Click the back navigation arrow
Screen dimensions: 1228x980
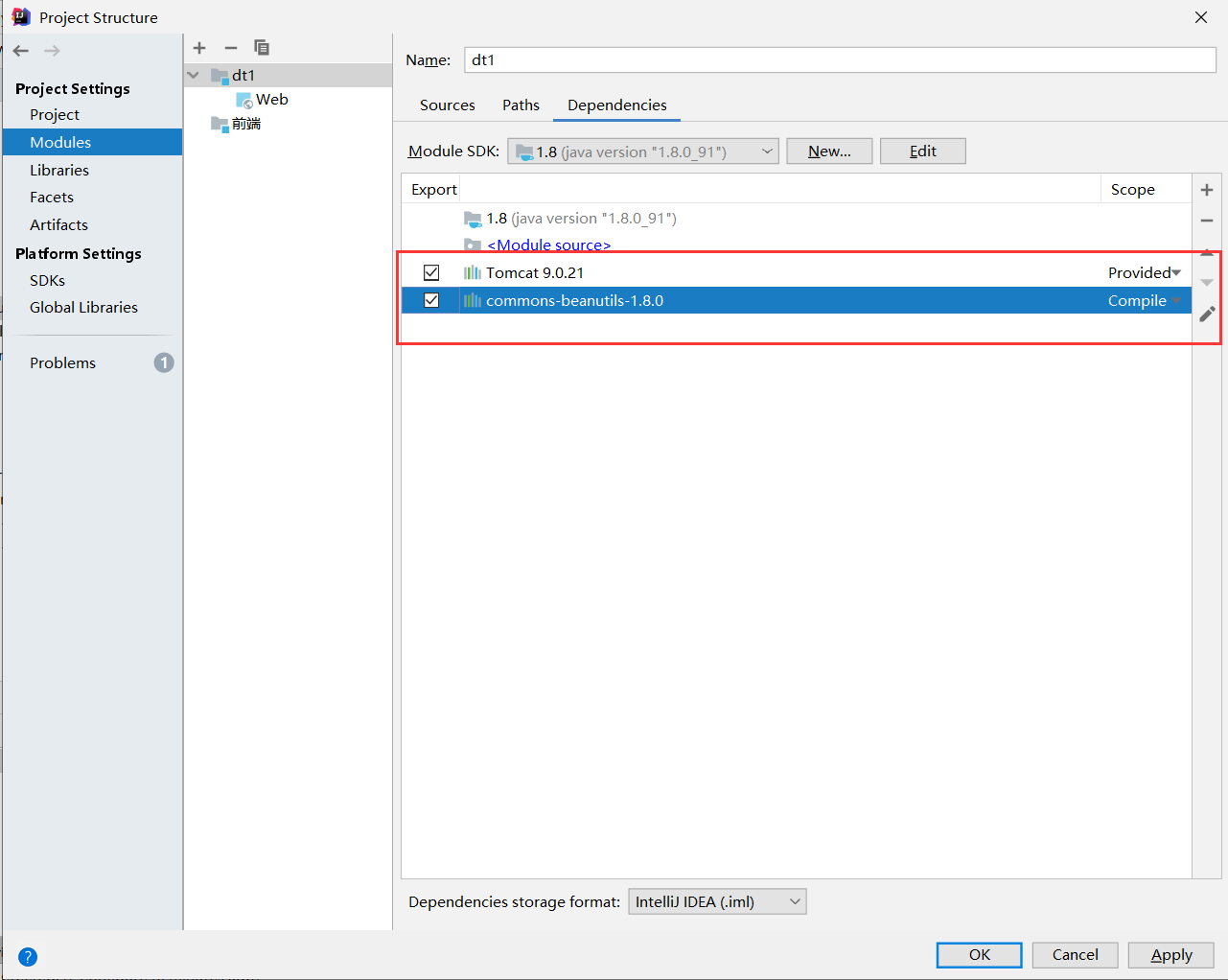point(21,51)
